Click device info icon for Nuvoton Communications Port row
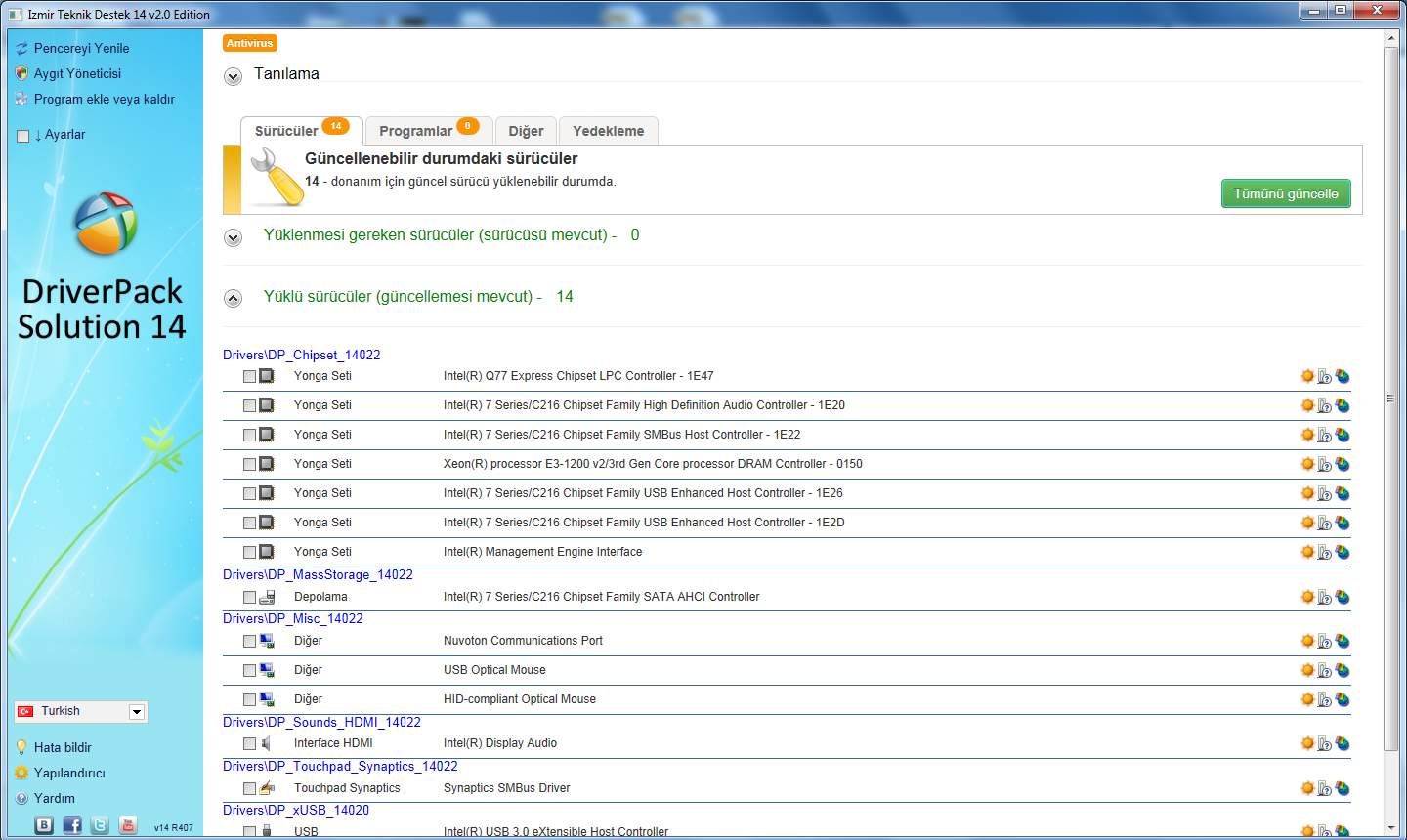This screenshot has width=1407, height=840. click(x=1325, y=641)
